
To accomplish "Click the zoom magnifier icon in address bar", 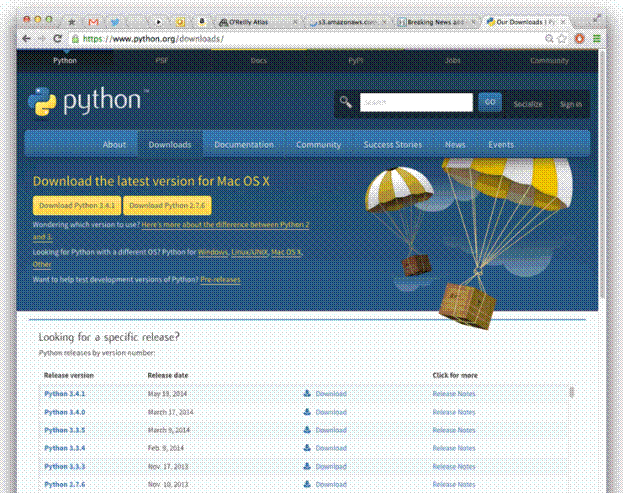I will point(549,39).
